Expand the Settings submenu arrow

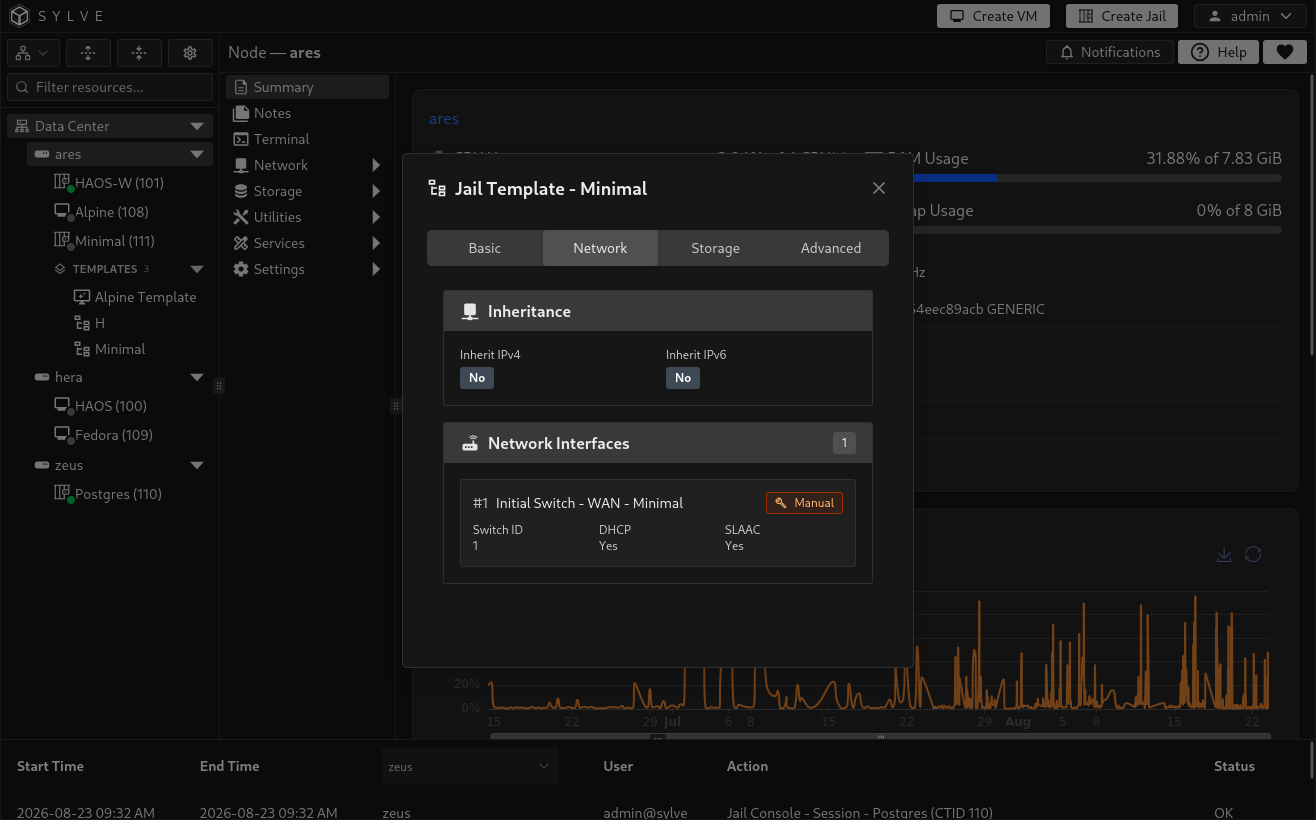[x=376, y=269]
